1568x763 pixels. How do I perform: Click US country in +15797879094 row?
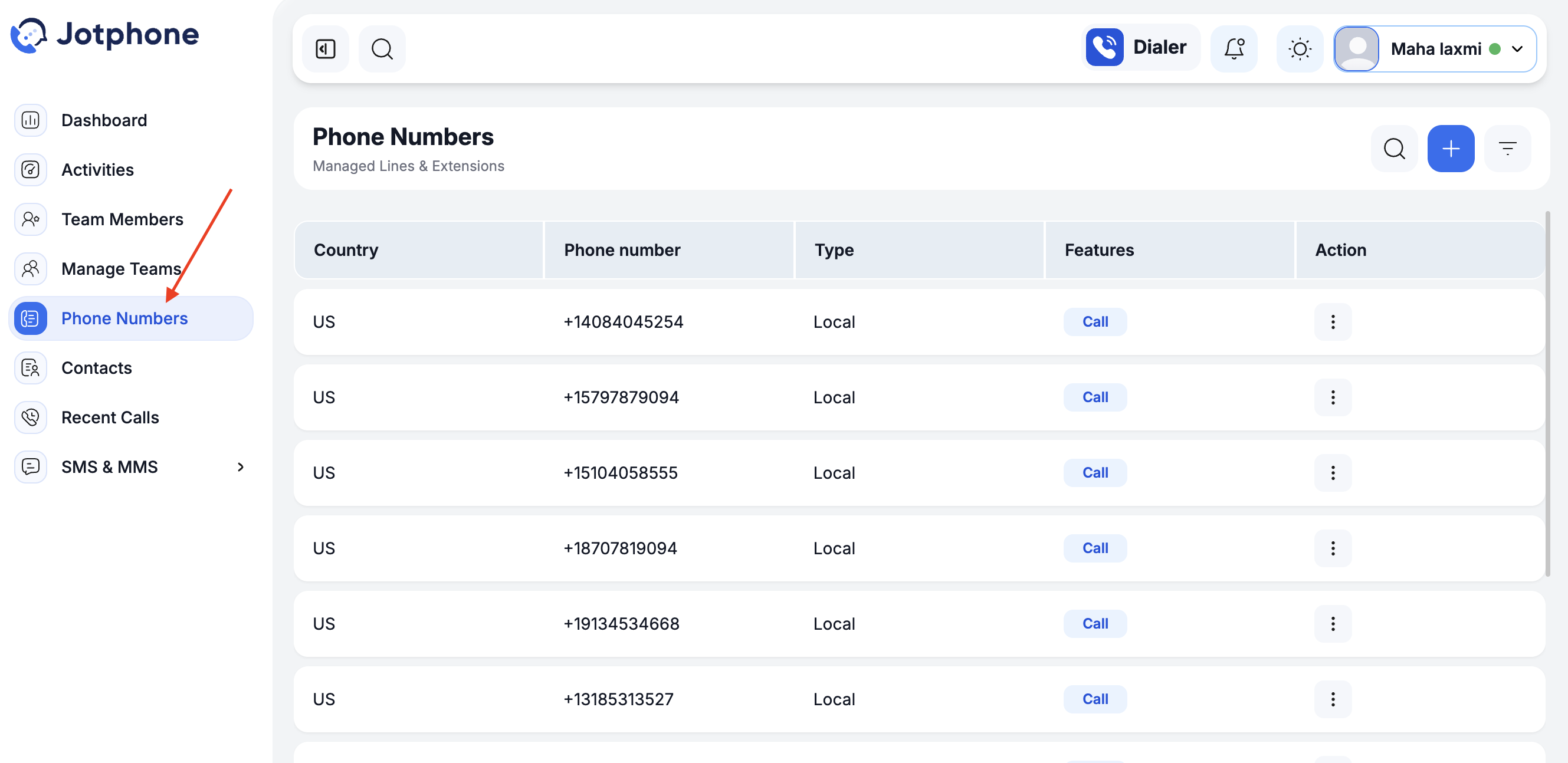(x=324, y=397)
